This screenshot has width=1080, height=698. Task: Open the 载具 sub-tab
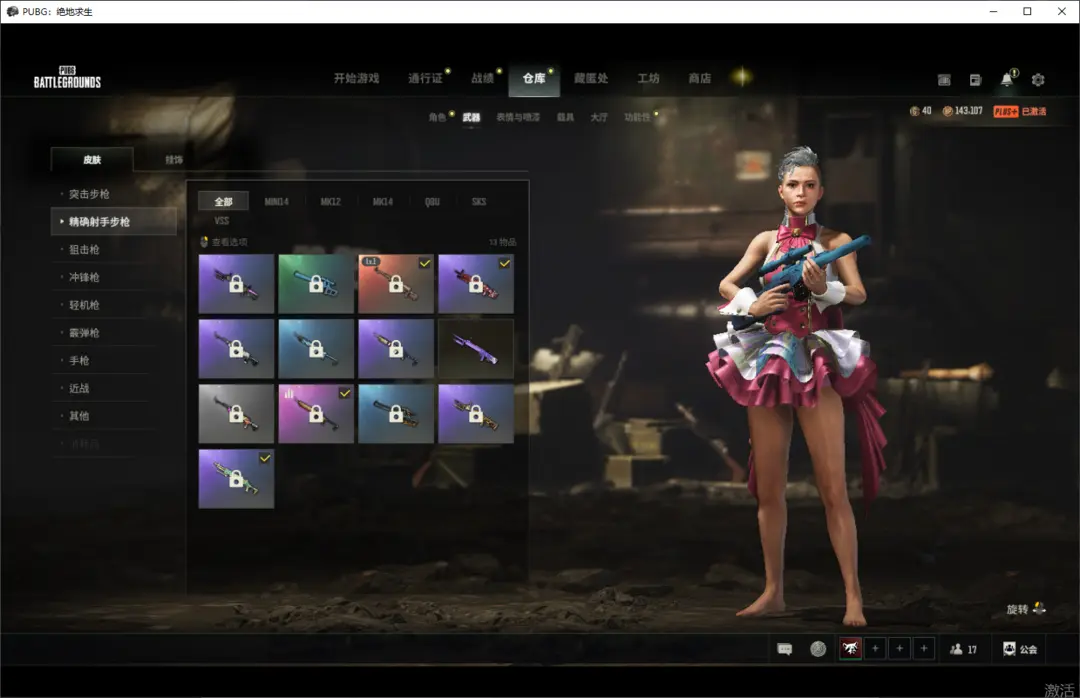click(565, 117)
